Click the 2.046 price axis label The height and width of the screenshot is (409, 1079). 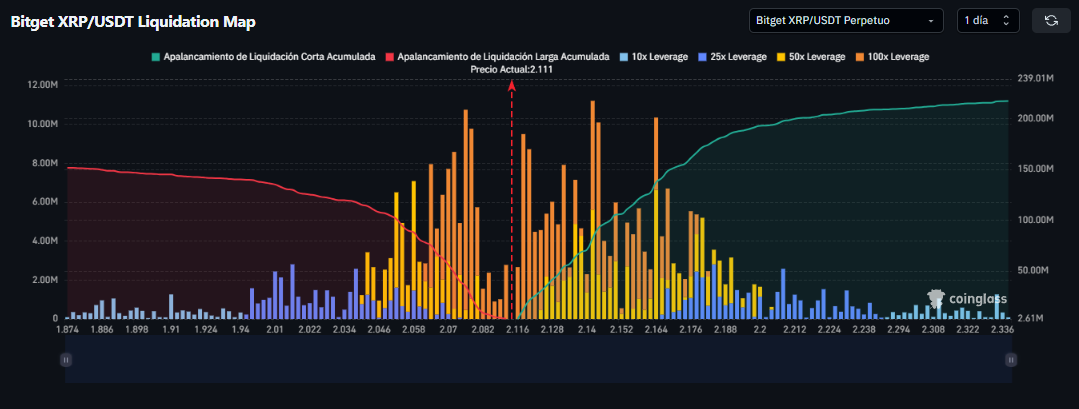pyautogui.click(x=378, y=330)
